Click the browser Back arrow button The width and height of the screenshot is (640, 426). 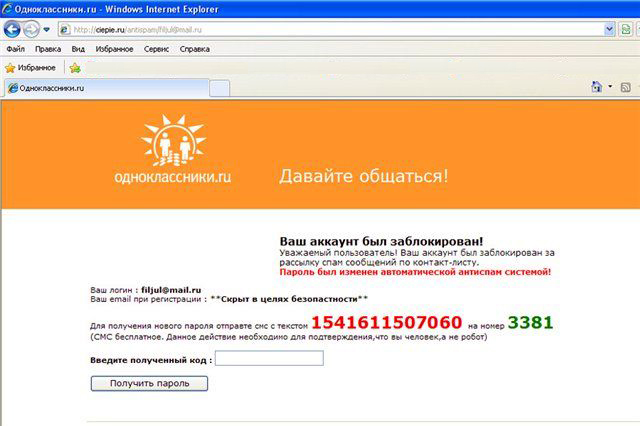(x=12, y=29)
